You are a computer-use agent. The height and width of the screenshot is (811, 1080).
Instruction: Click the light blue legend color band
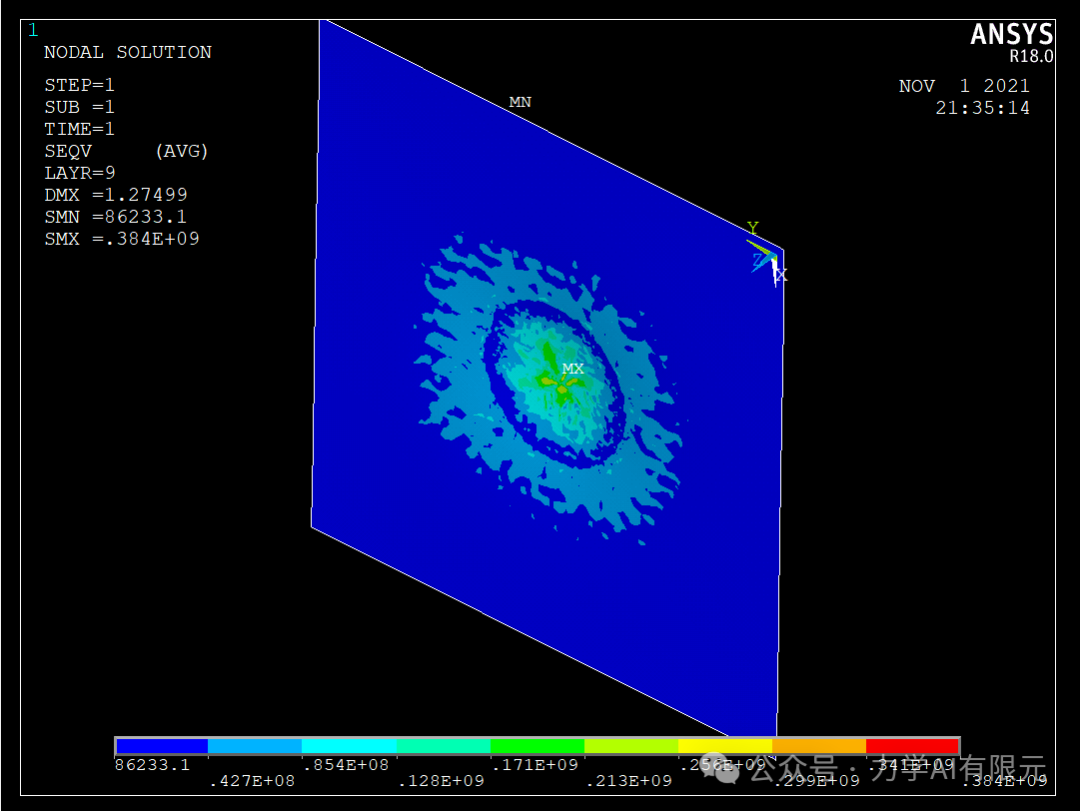(x=255, y=746)
